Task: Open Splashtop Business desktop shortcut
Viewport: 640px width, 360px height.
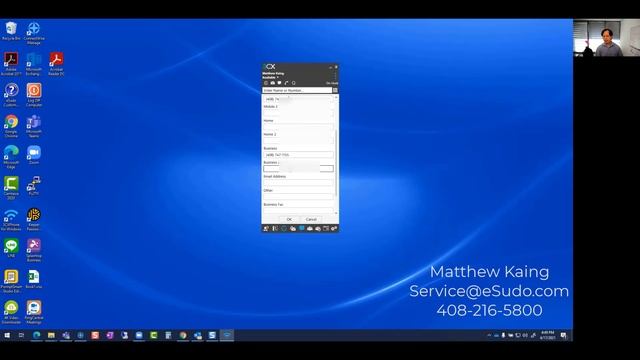Action: click(33, 250)
